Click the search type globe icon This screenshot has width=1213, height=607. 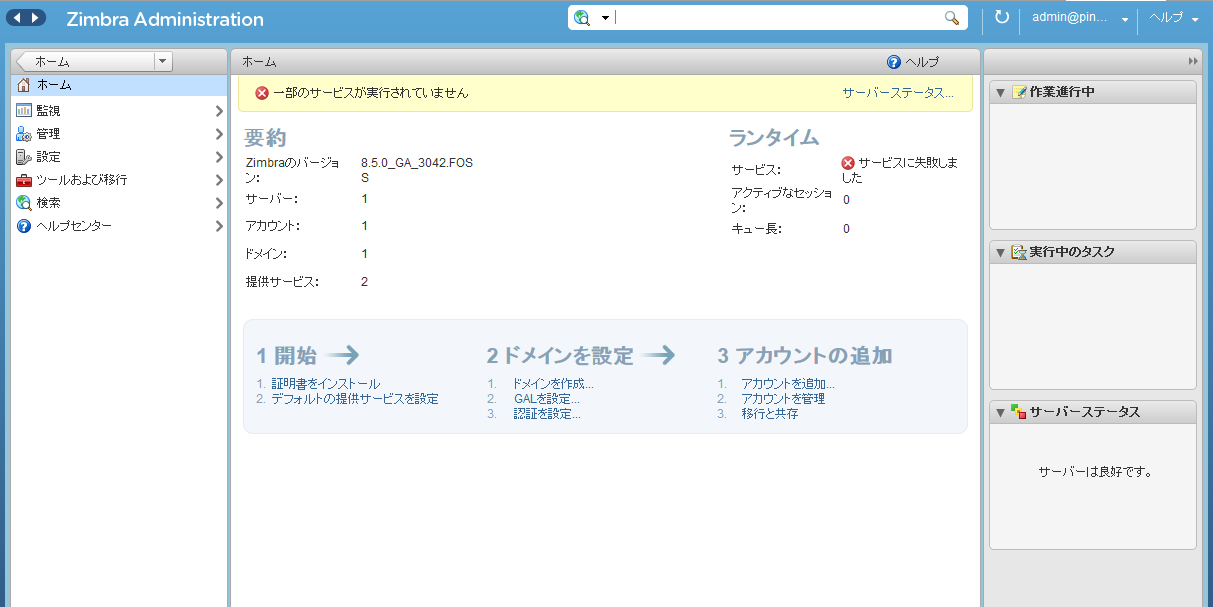click(x=582, y=18)
